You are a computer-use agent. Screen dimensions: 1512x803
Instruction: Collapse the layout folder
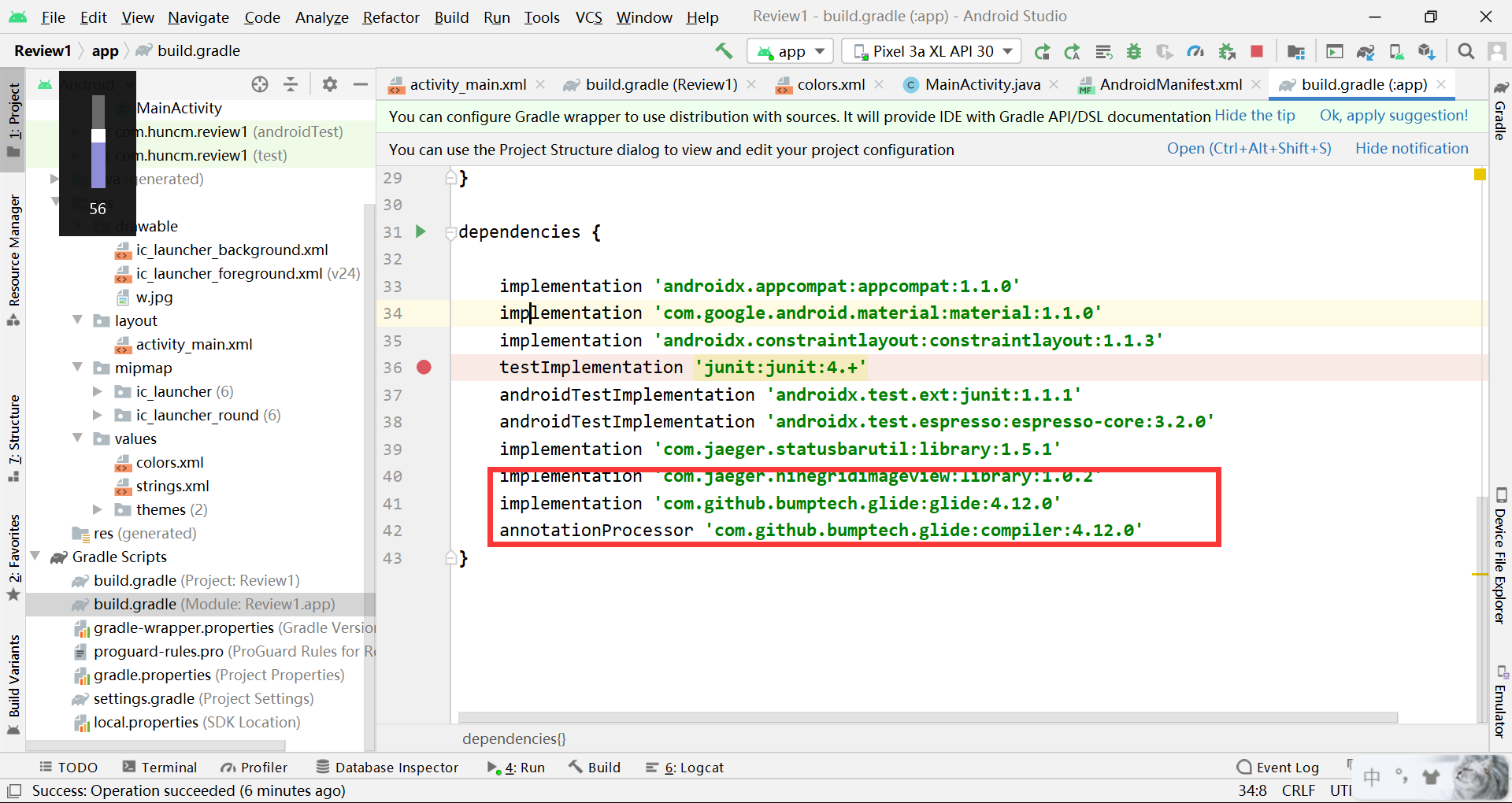[x=77, y=320]
